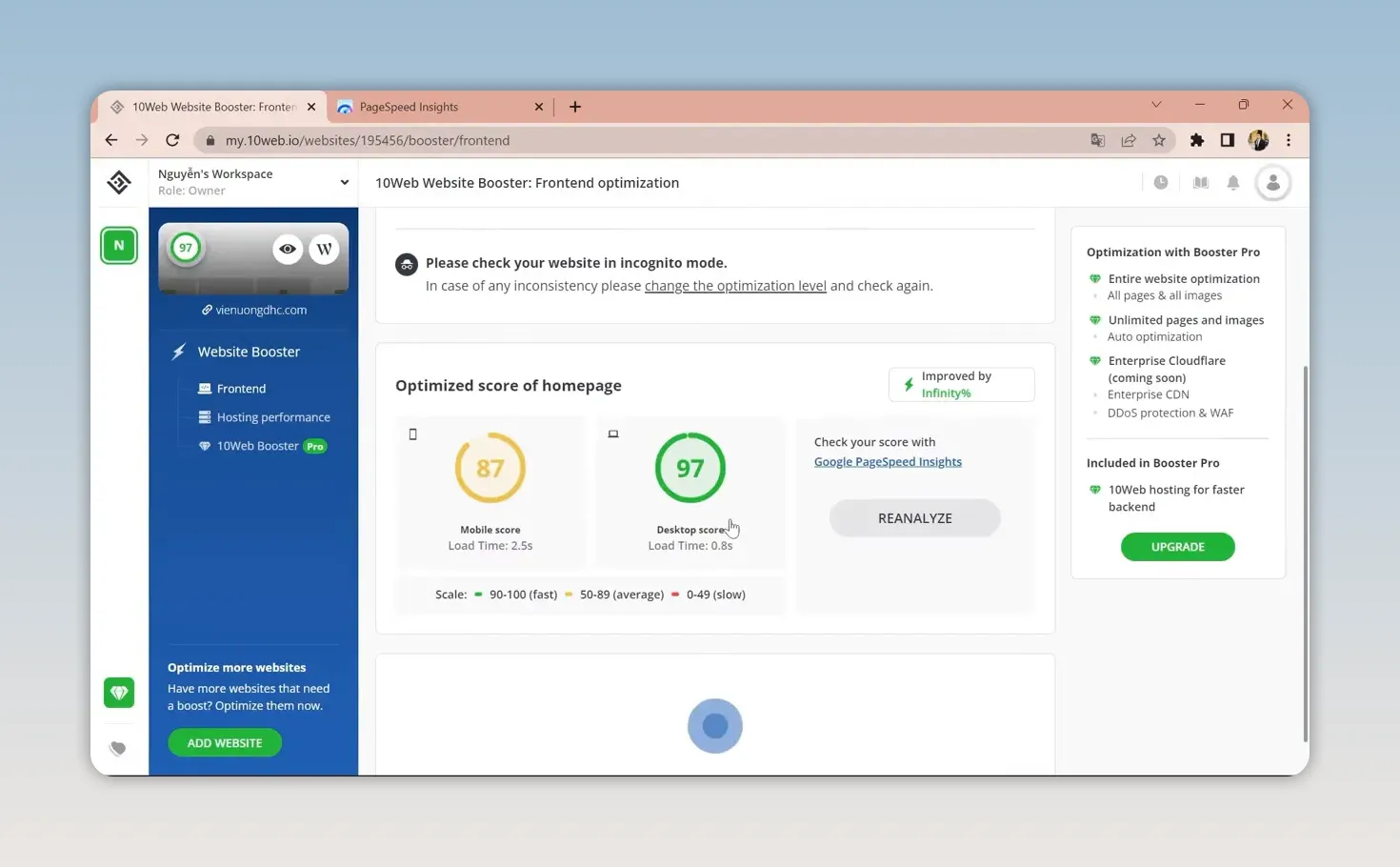
Task: Click the Chrome profile picture
Action: (x=1258, y=140)
